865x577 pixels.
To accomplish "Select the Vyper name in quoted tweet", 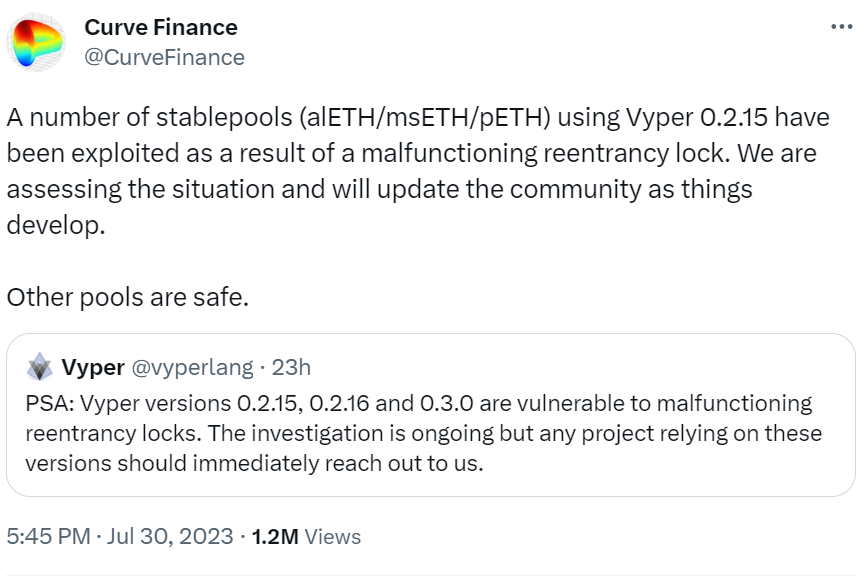I will (93, 367).
